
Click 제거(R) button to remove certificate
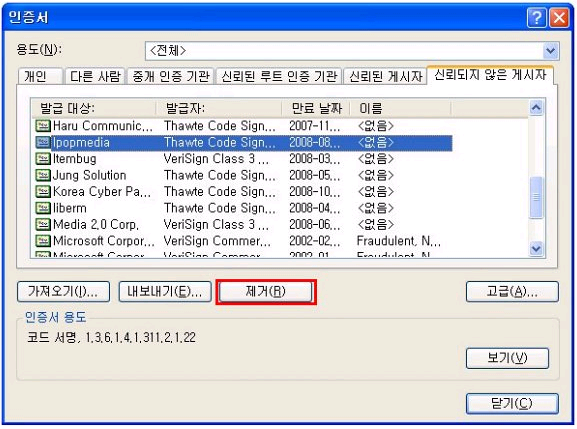point(266,292)
